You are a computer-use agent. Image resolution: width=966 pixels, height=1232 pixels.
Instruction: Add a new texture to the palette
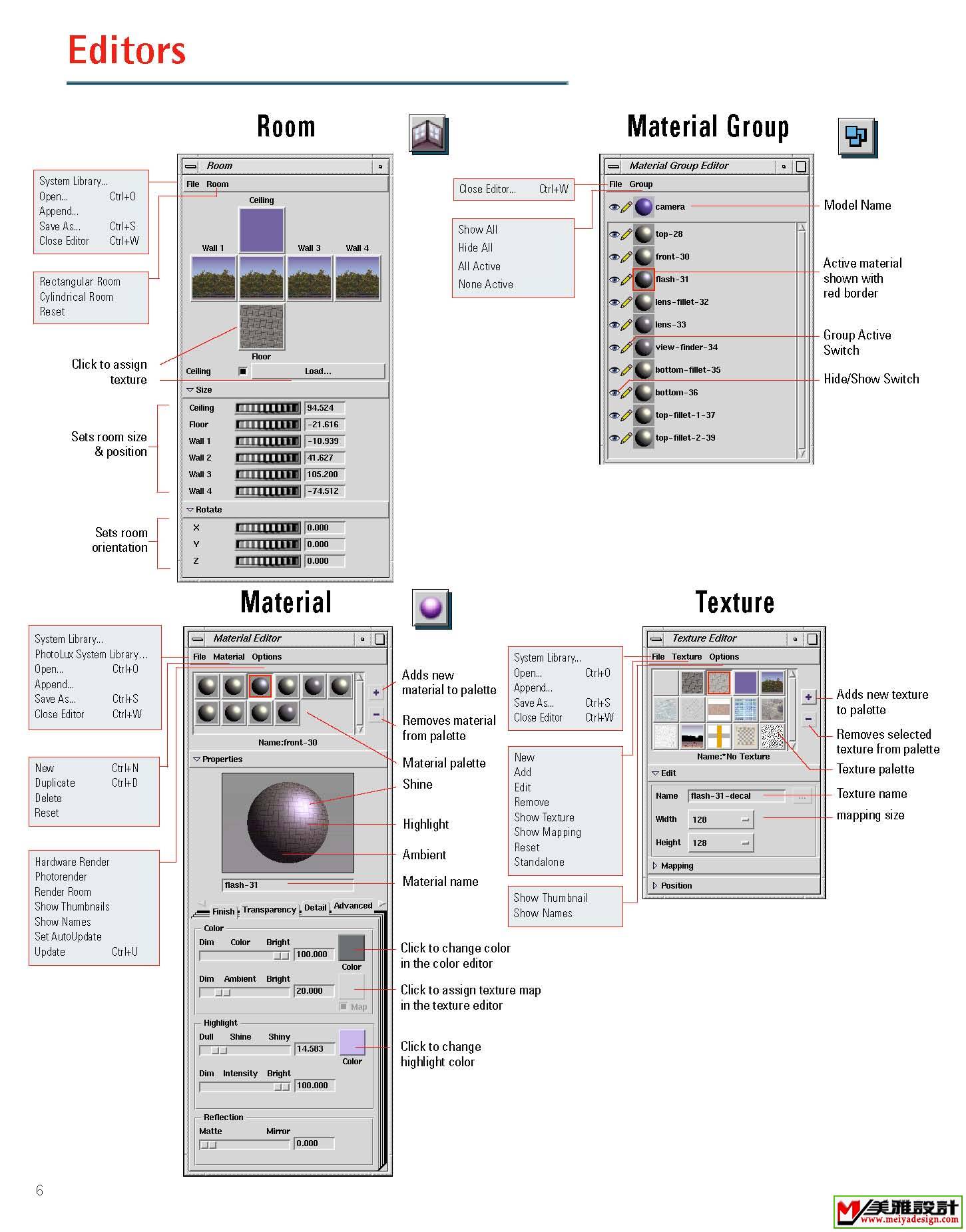[808, 698]
